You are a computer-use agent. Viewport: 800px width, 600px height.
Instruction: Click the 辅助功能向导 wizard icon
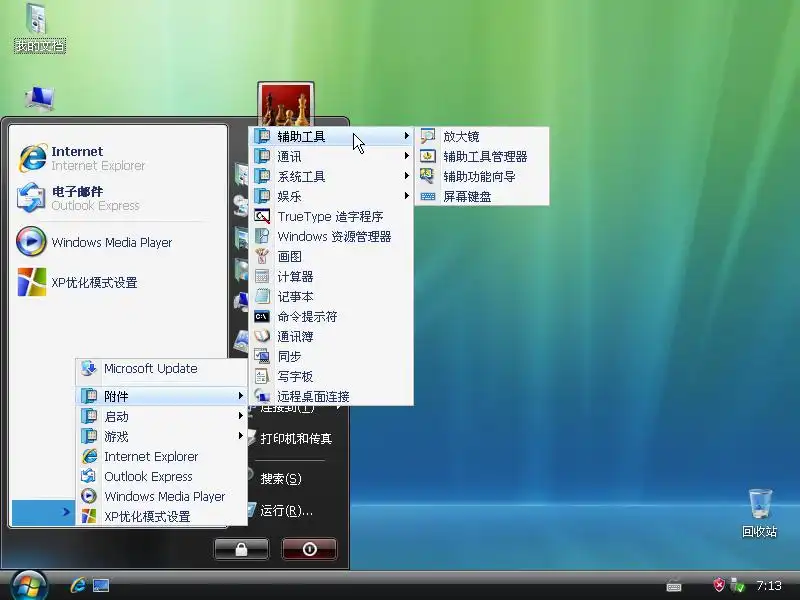pos(428,176)
